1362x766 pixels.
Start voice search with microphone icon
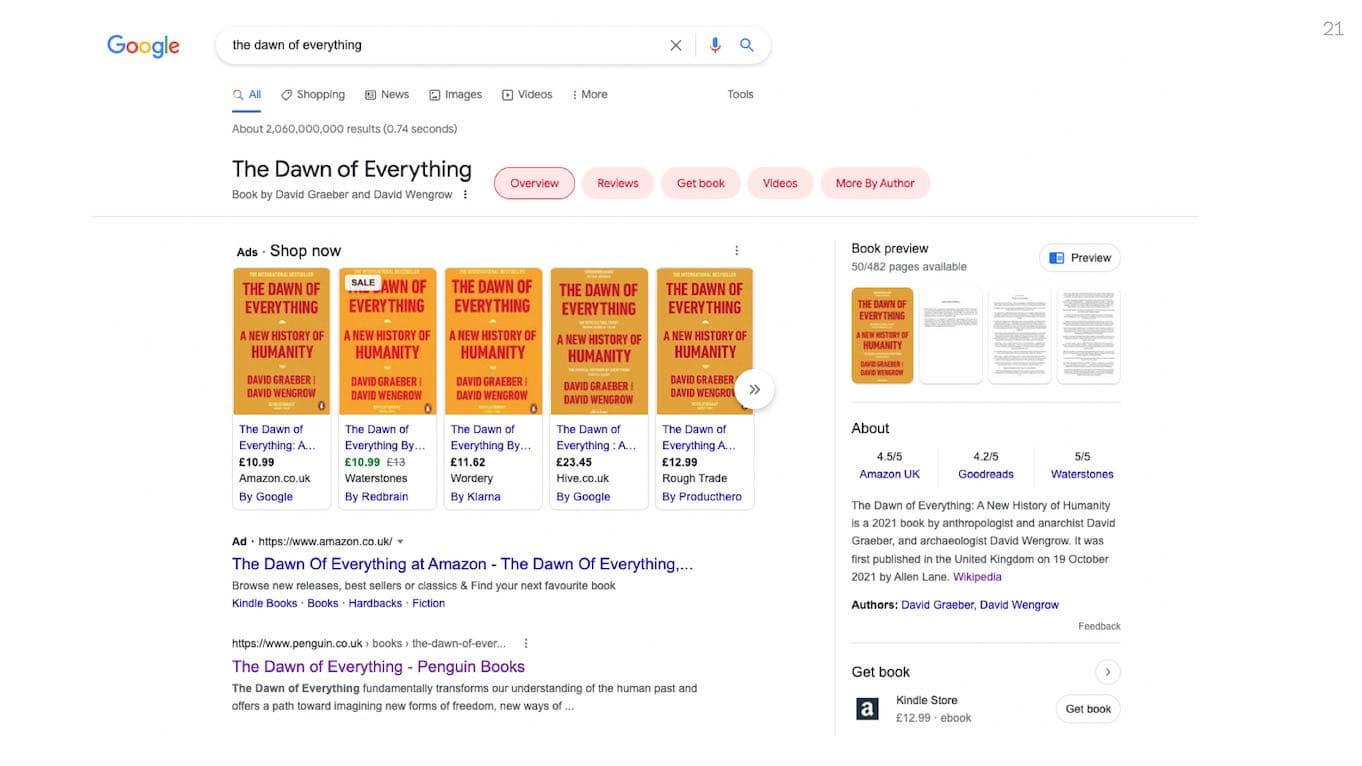coord(715,45)
